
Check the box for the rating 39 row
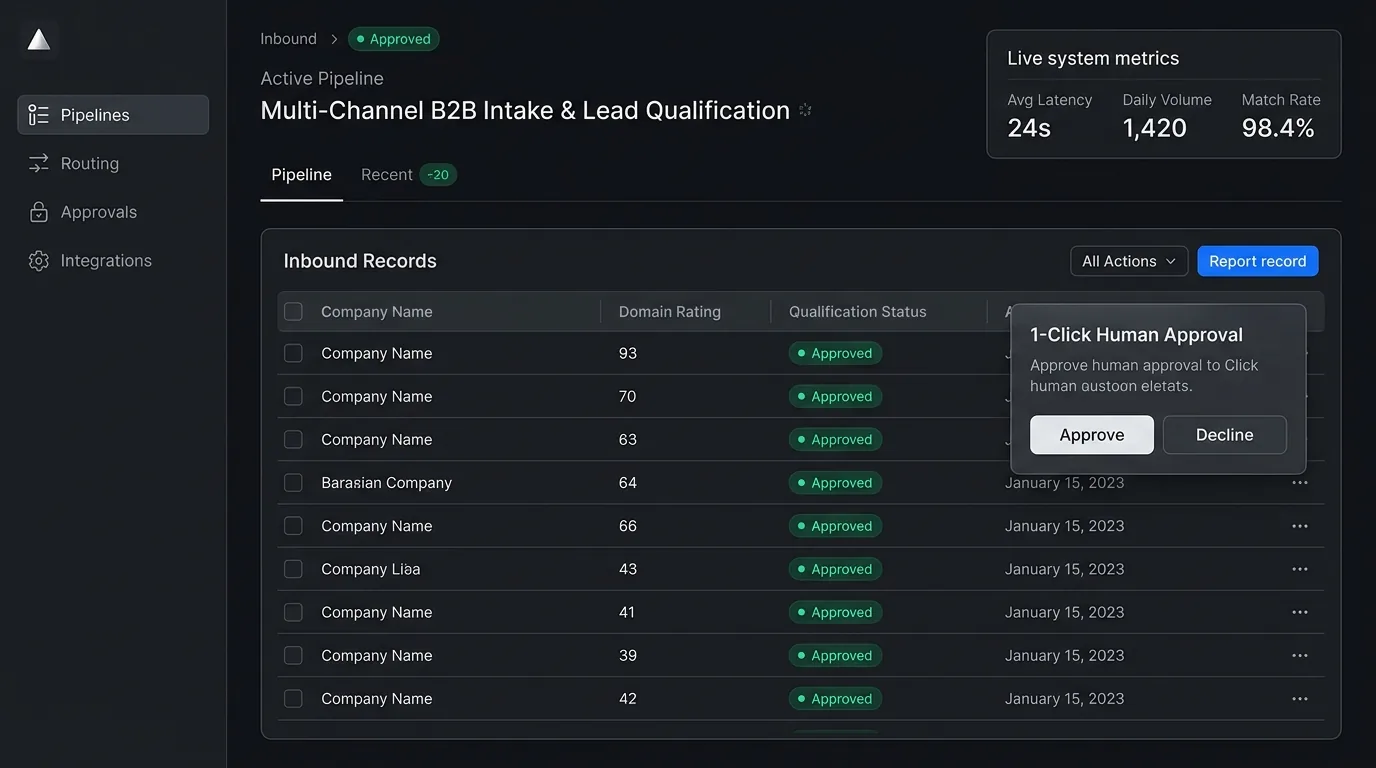pos(293,656)
